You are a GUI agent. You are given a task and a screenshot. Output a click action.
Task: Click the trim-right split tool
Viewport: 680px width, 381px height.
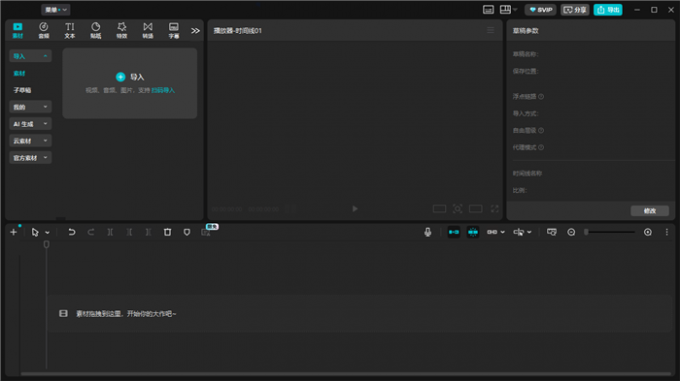(148, 232)
